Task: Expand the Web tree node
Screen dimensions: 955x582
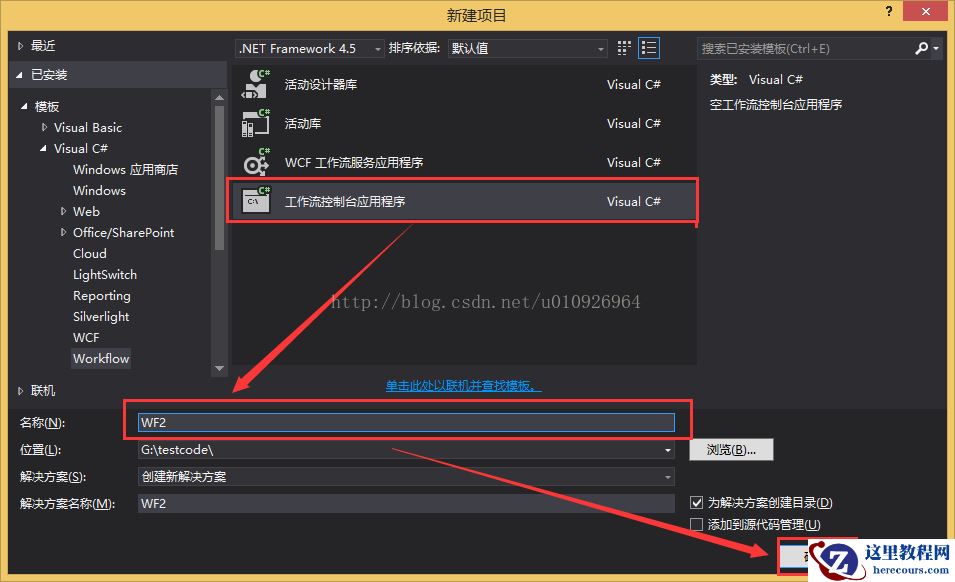Action: (x=64, y=211)
